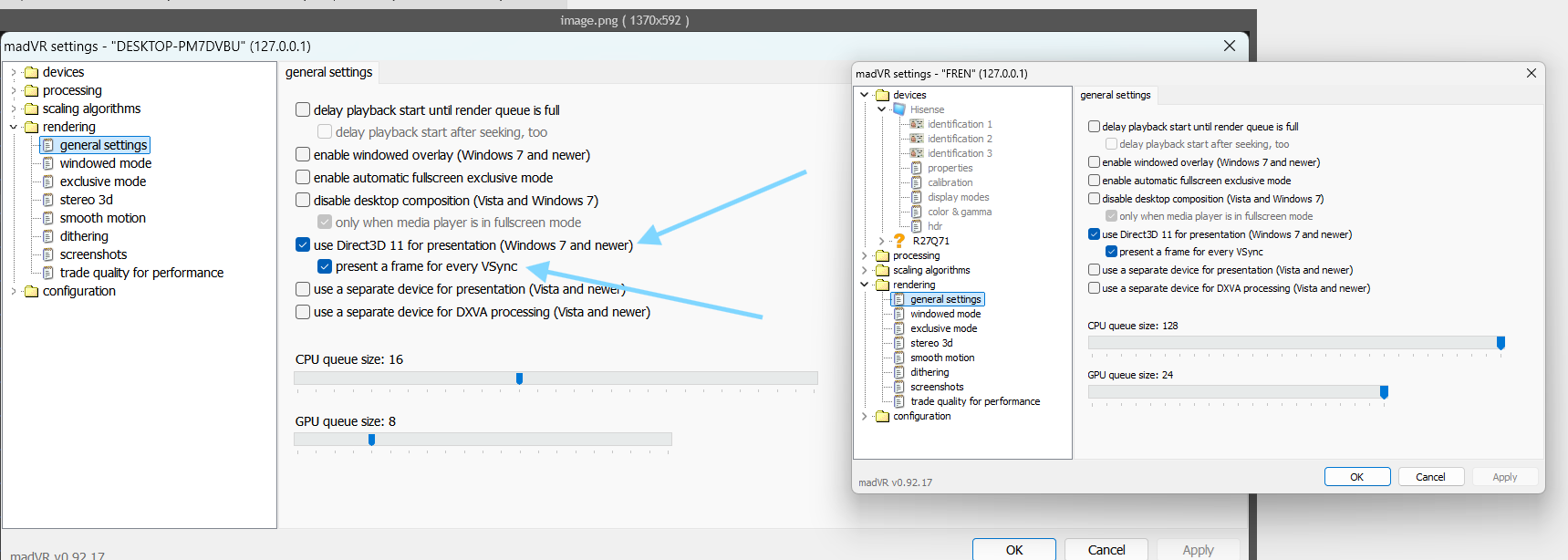Select the general settings tab in the FREN window
The height and width of the screenshot is (560, 1568).
[1115, 95]
